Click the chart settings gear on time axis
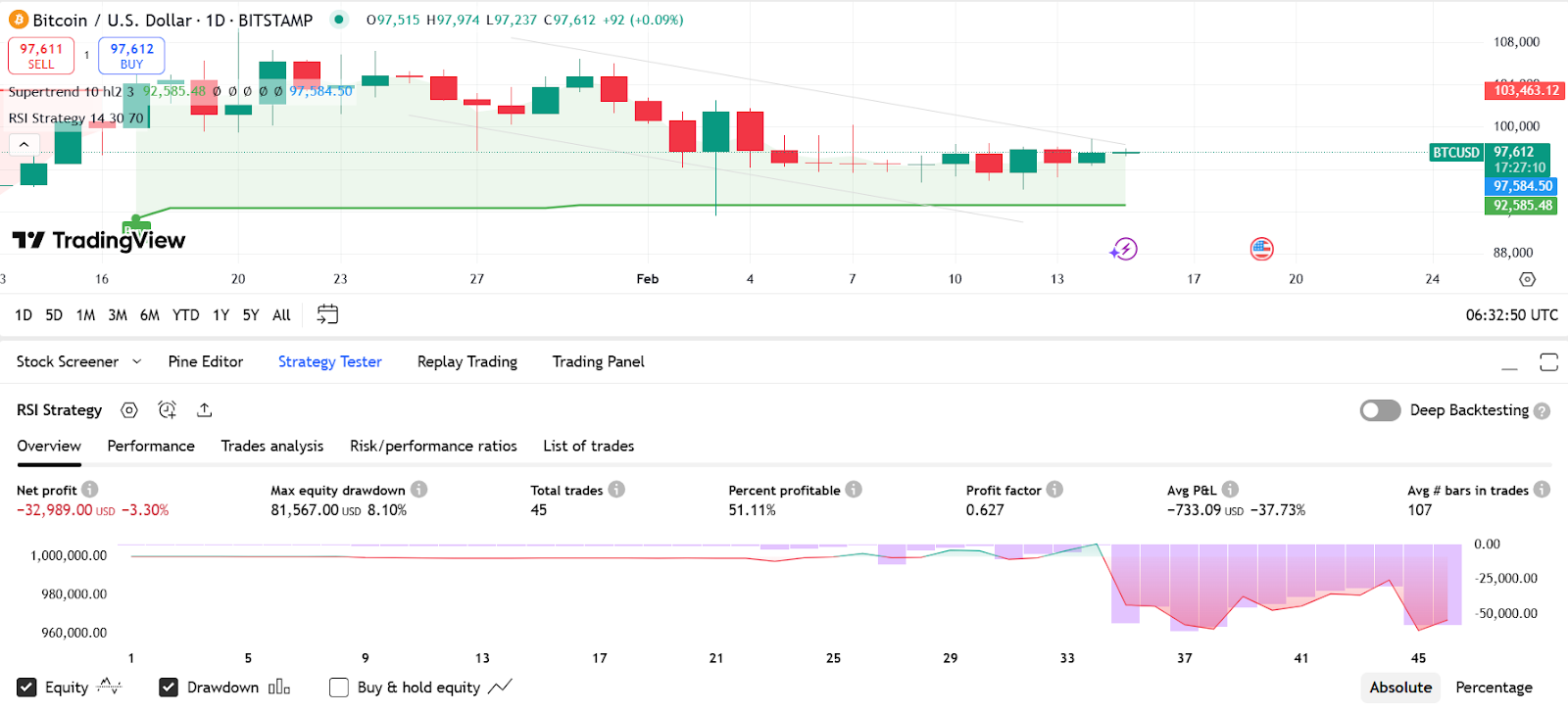 pyautogui.click(x=1527, y=279)
